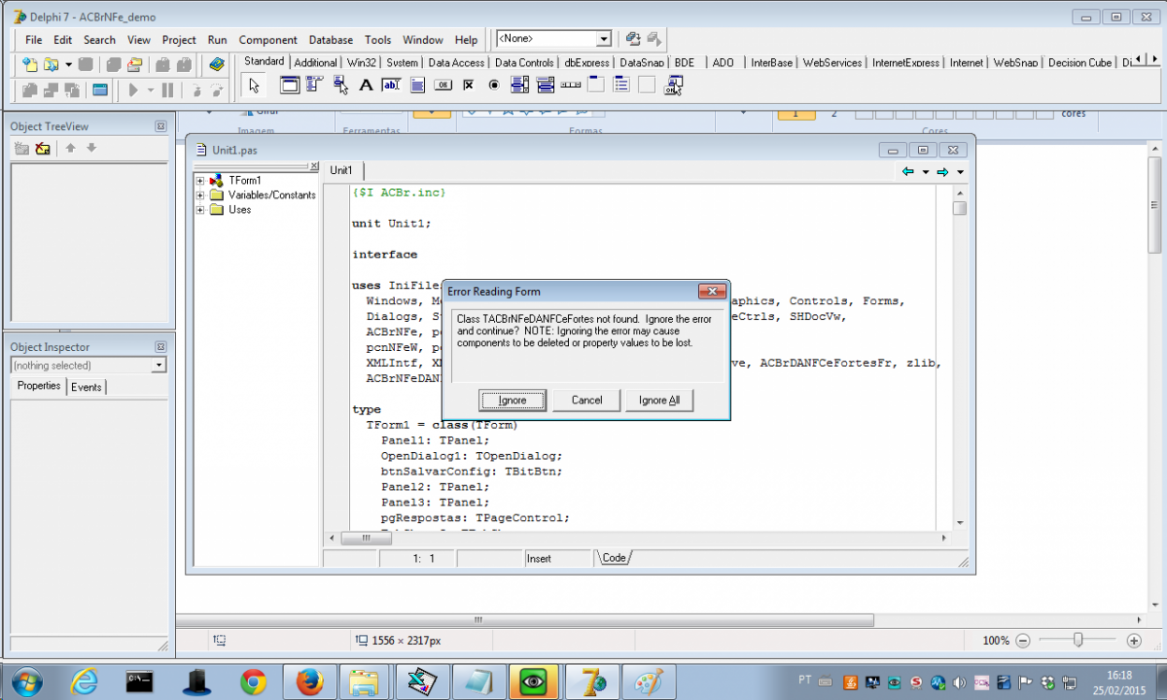Select the Edit component (ab| icon)
The image size is (1167, 700).
[x=391, y=85]
